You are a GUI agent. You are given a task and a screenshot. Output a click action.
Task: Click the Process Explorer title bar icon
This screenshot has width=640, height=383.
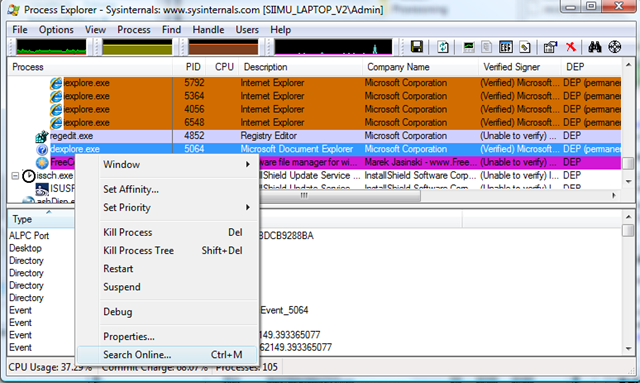(13, 9)
